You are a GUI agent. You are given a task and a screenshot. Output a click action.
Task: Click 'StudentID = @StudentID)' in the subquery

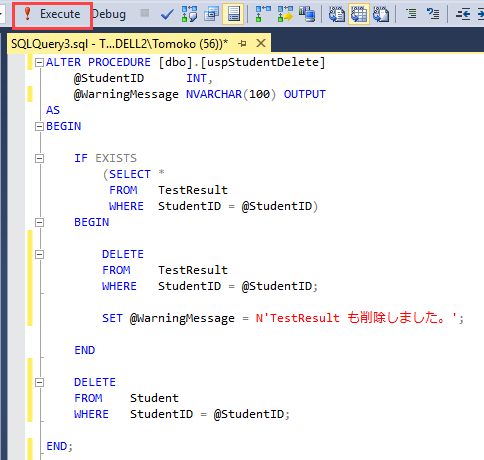(x=238, y=206)
